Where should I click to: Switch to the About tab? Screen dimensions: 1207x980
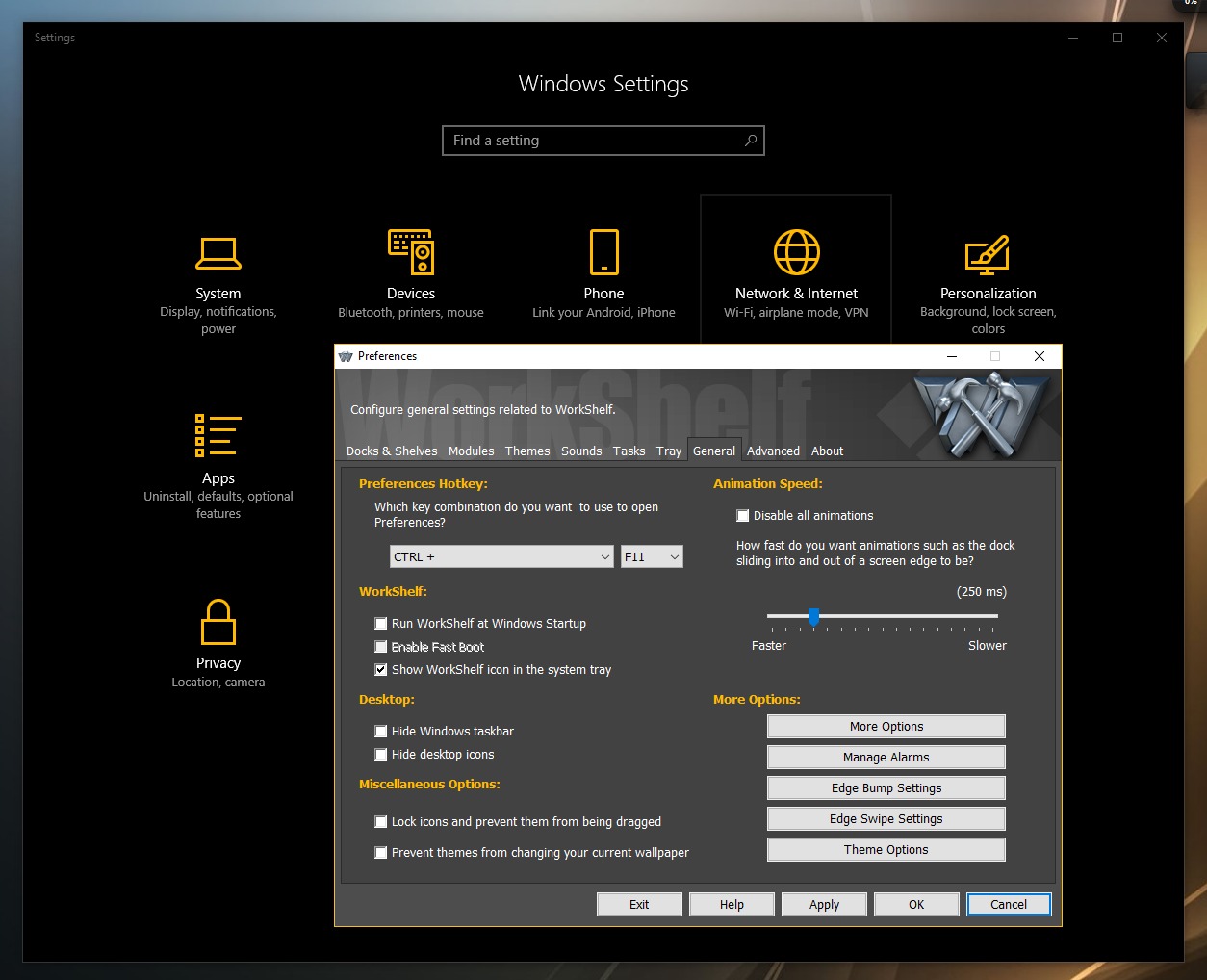[x=827, y=451]
